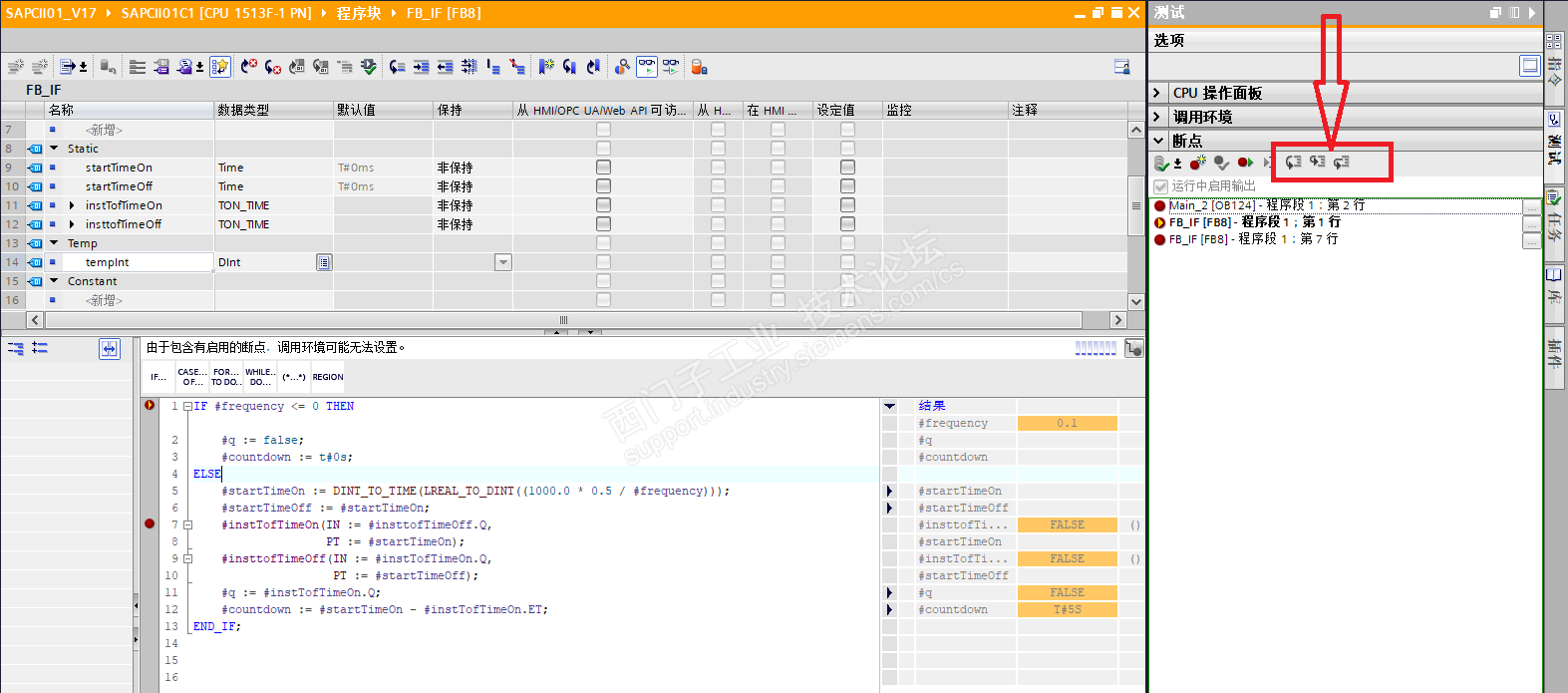
Task: Expand the insttofTimeOff variable
Action: 72,224
